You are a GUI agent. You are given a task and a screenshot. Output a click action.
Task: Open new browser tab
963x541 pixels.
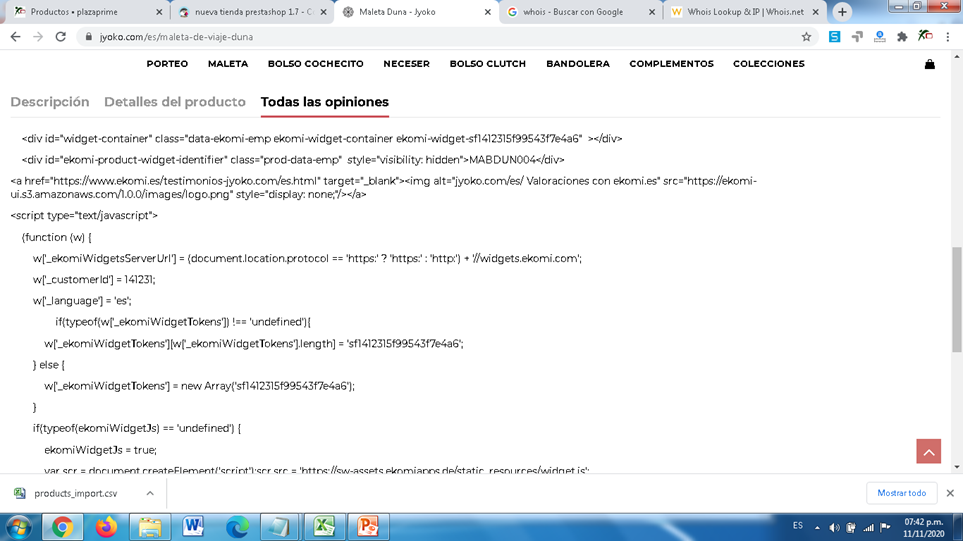pyautogui.click(x=842, y=12)
